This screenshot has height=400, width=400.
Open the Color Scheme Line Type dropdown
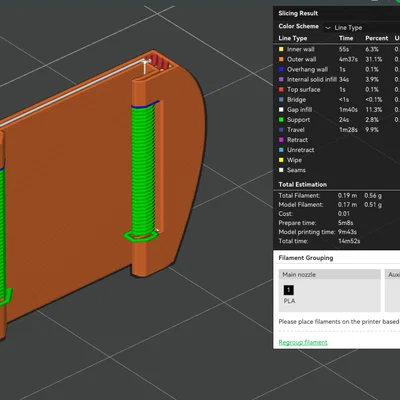tap(361, 28)
